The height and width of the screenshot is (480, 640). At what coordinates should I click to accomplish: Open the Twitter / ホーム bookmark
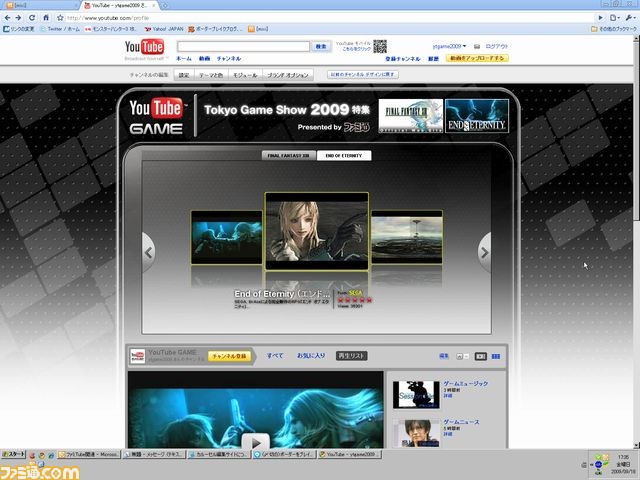[60, 29]
